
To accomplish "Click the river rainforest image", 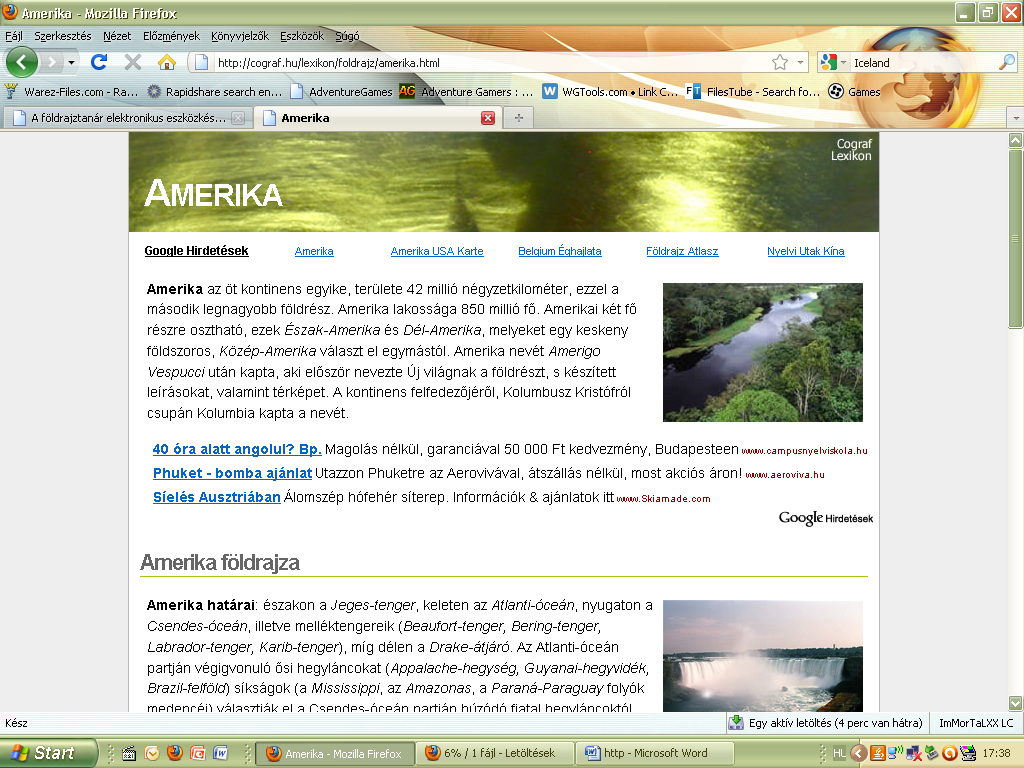I will (762, 352).
